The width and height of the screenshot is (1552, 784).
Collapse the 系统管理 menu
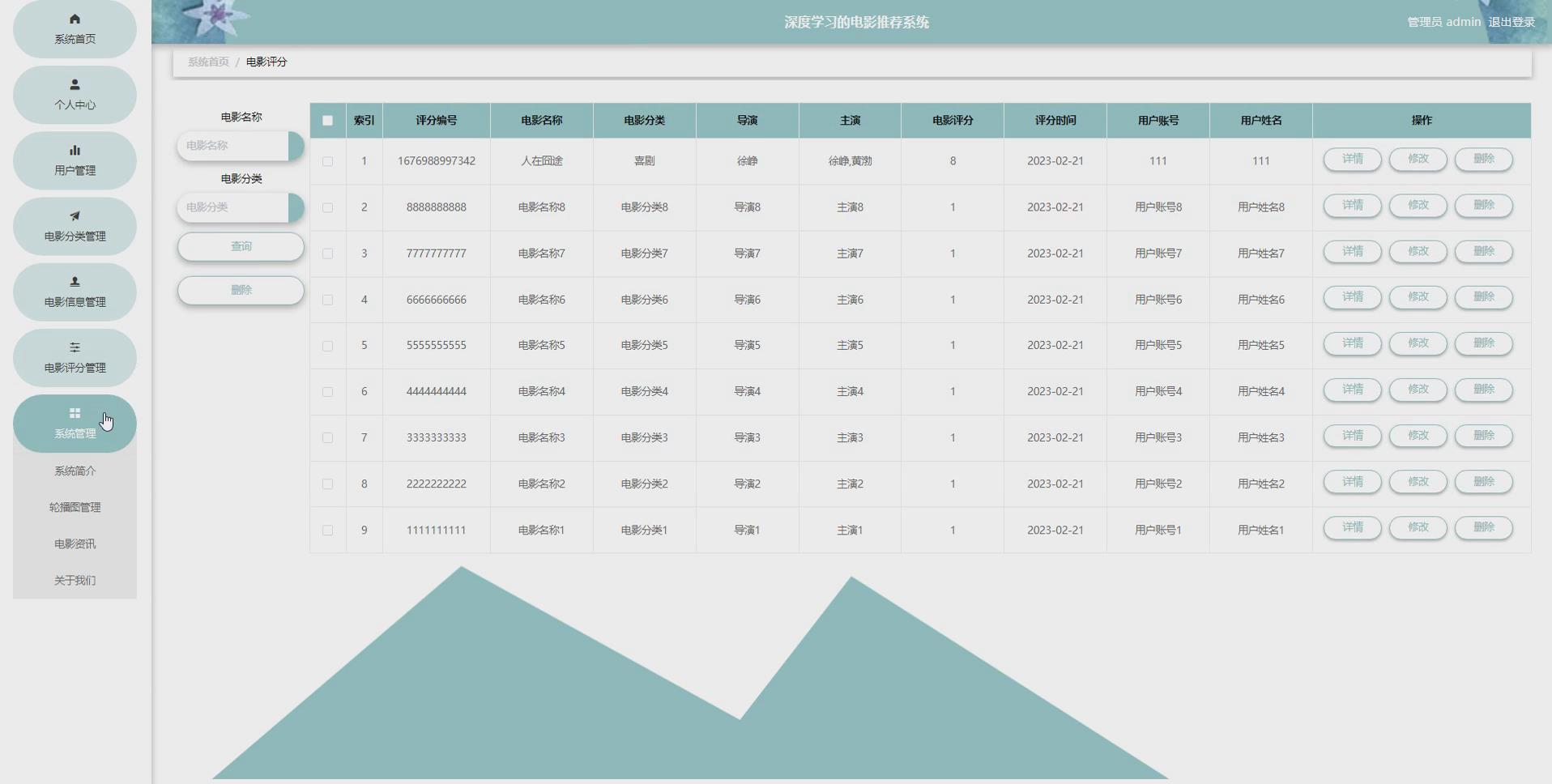point(75,423)
